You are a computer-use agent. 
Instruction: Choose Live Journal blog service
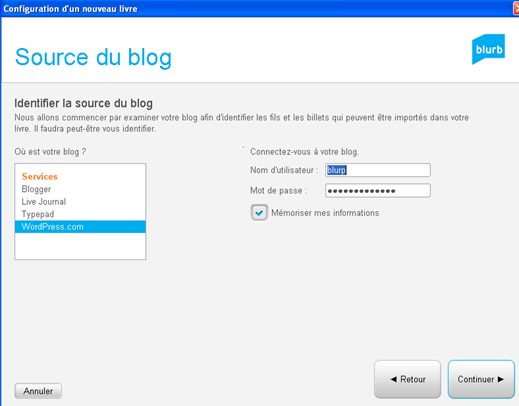tap(44, 202)
